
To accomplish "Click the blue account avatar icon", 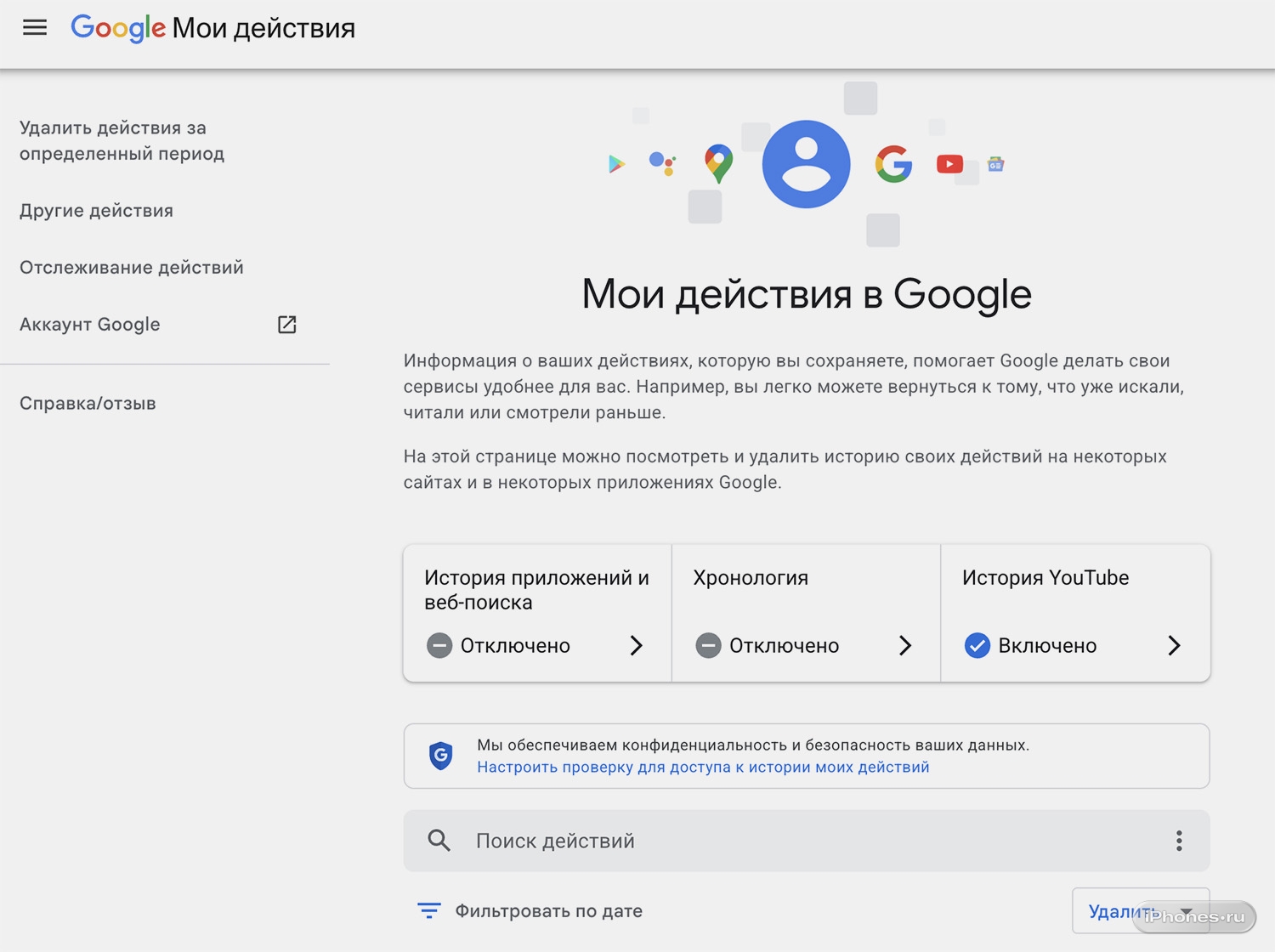I will coord(806,164).
